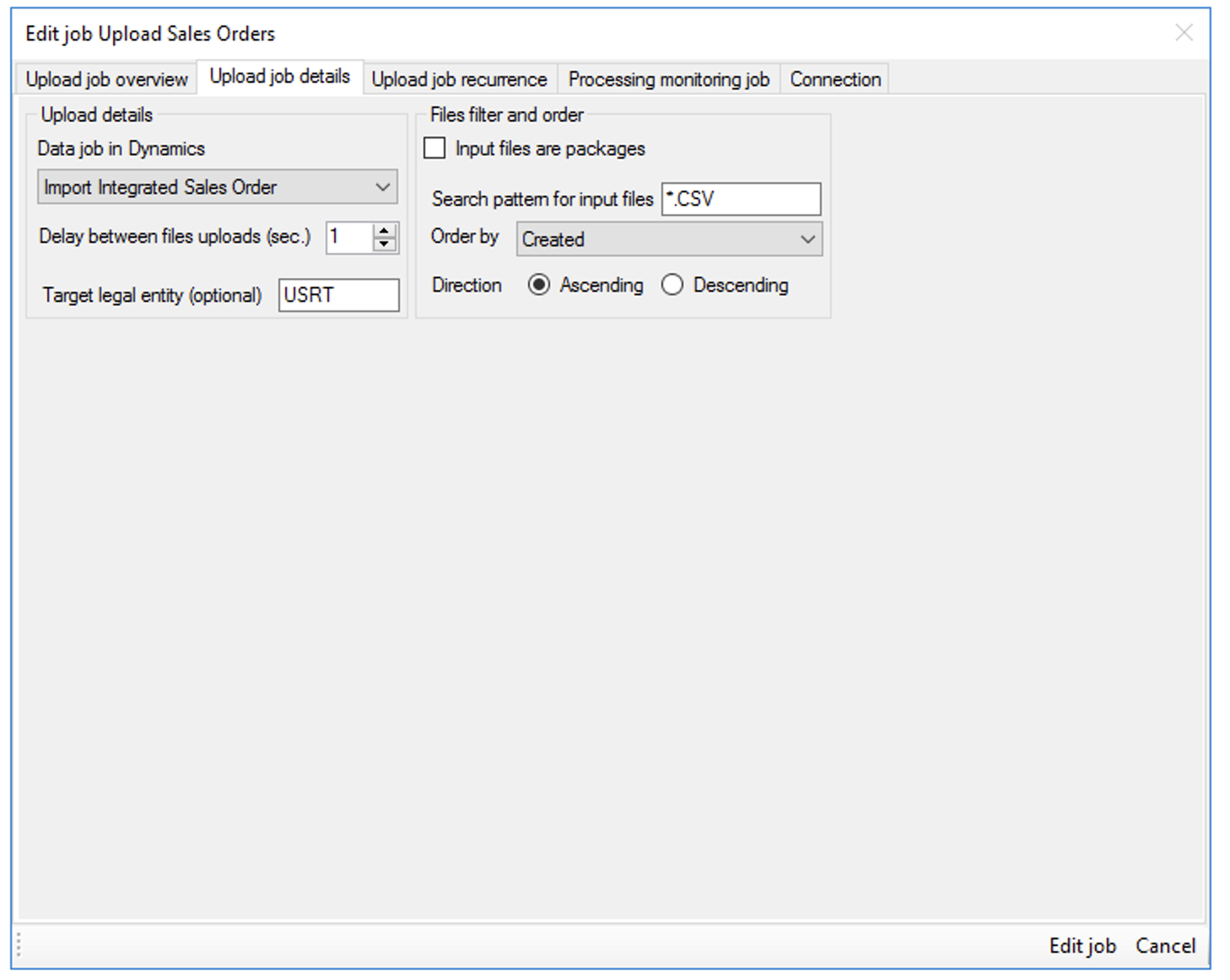Switch to the Upload job overview tab
The height and width of the screenshot is (980, 1230).
(105, 79)
